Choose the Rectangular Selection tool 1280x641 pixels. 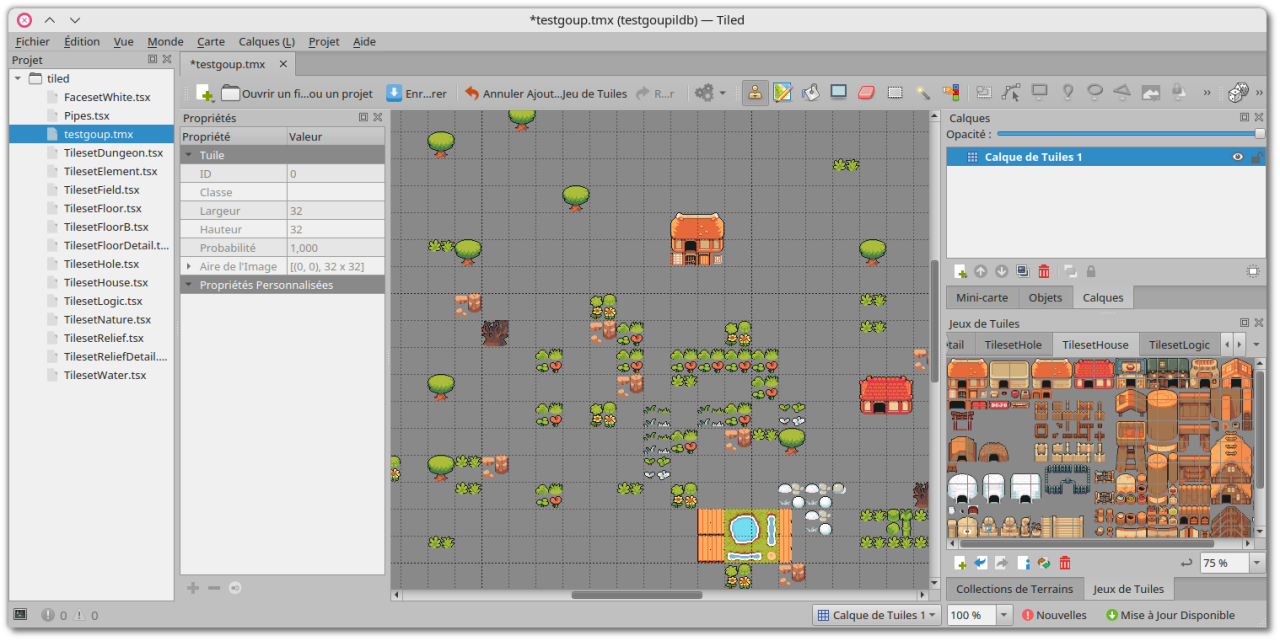(x=895, y=92)
